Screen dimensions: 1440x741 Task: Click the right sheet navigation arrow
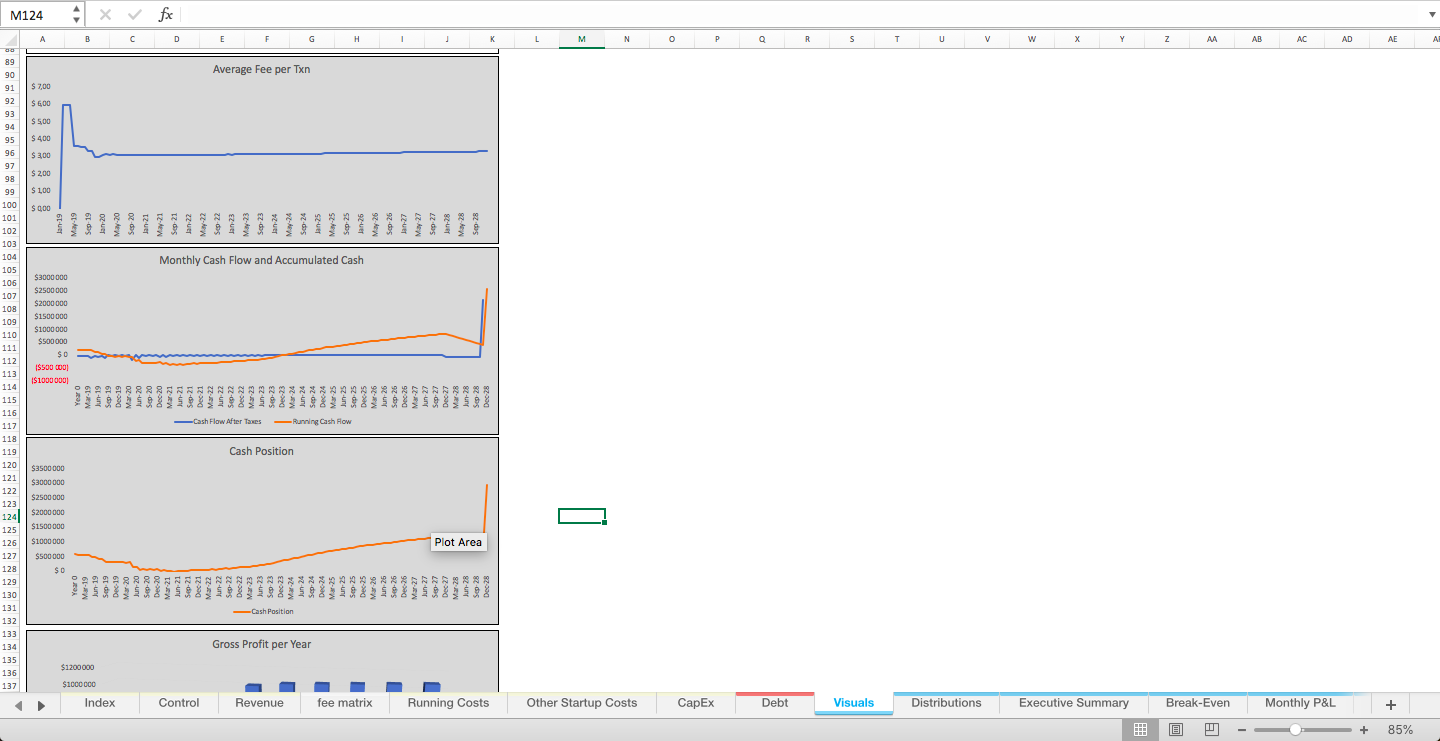pos(40,704)
